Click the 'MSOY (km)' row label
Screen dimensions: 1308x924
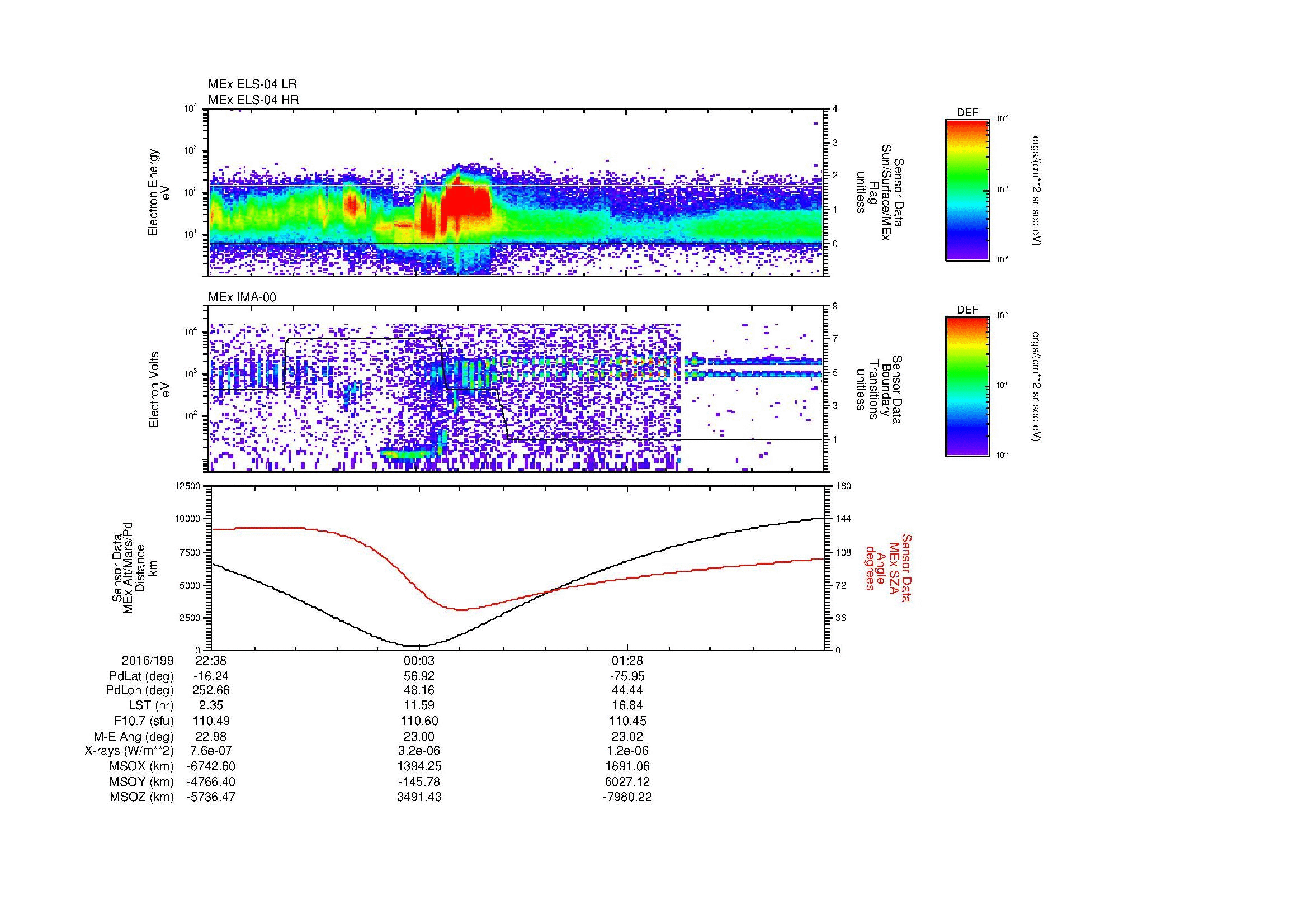tap(141, 781)
